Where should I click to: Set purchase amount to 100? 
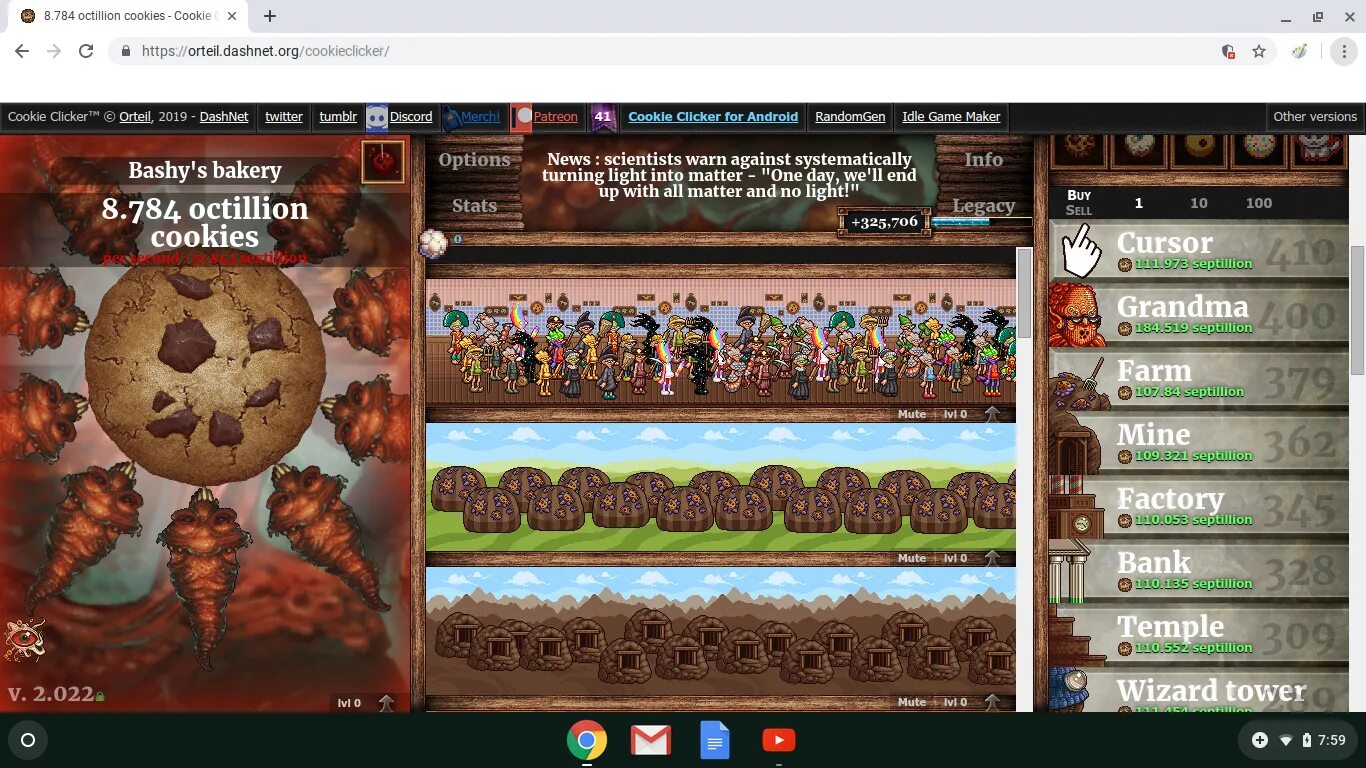[x=1258, y=203]
